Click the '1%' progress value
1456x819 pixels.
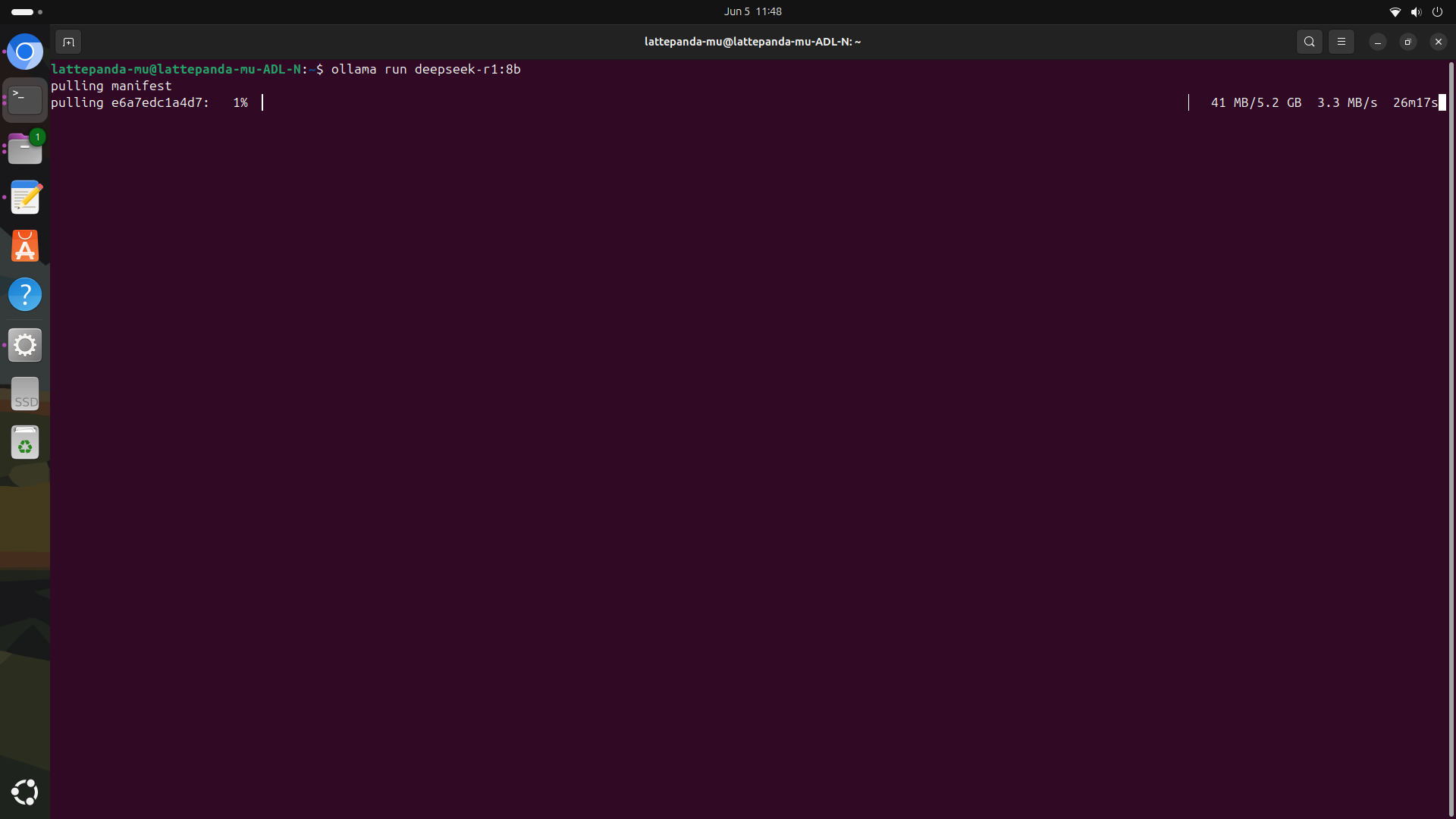click(240, 102)
